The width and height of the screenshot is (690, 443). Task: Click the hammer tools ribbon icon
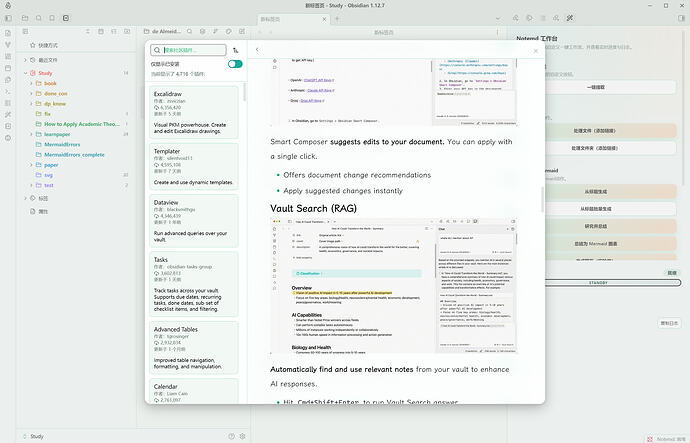8,114
